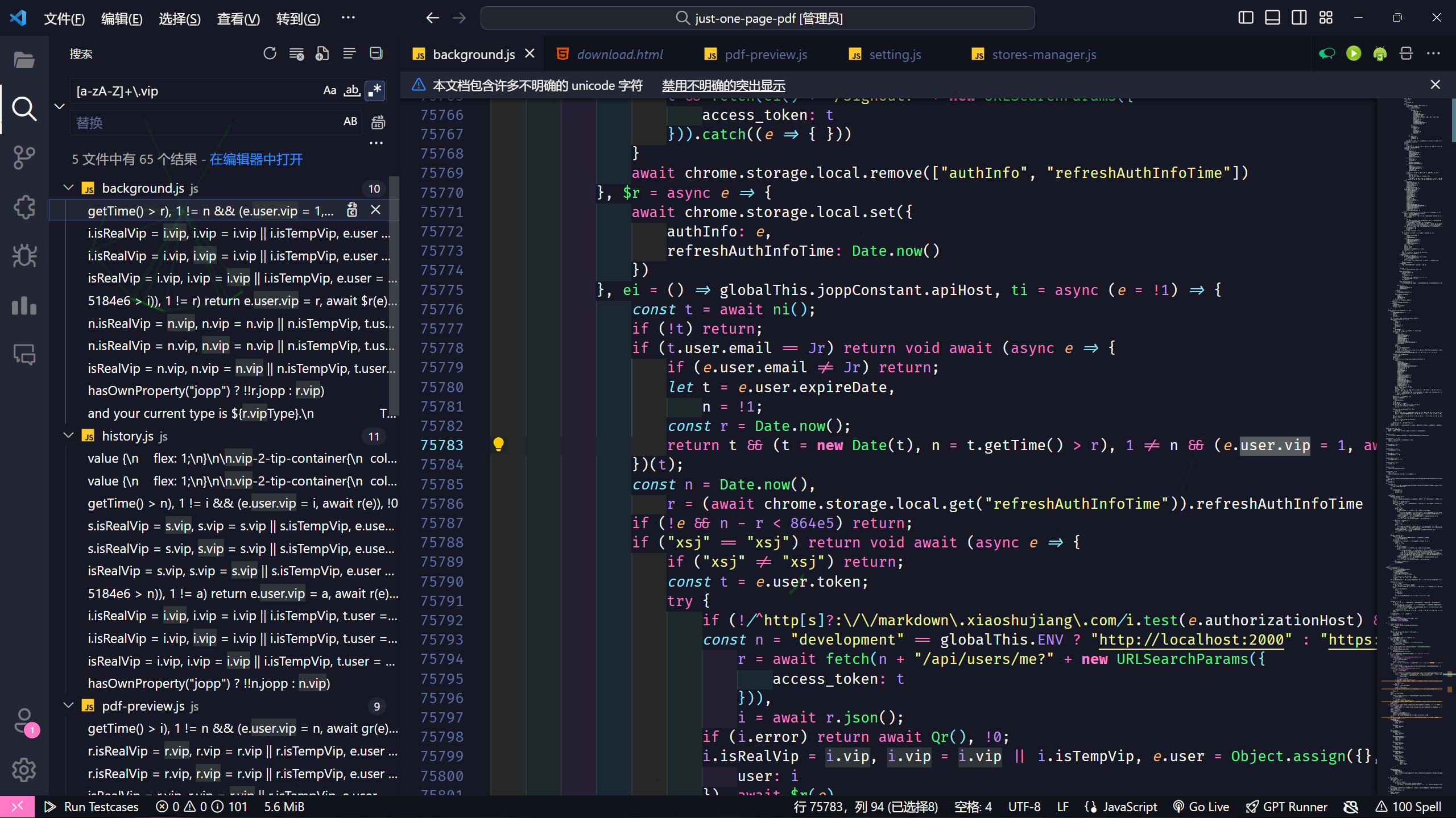Collapse all search results
This screenshot has width=1456, height=818.
click(x=376, y=54)
